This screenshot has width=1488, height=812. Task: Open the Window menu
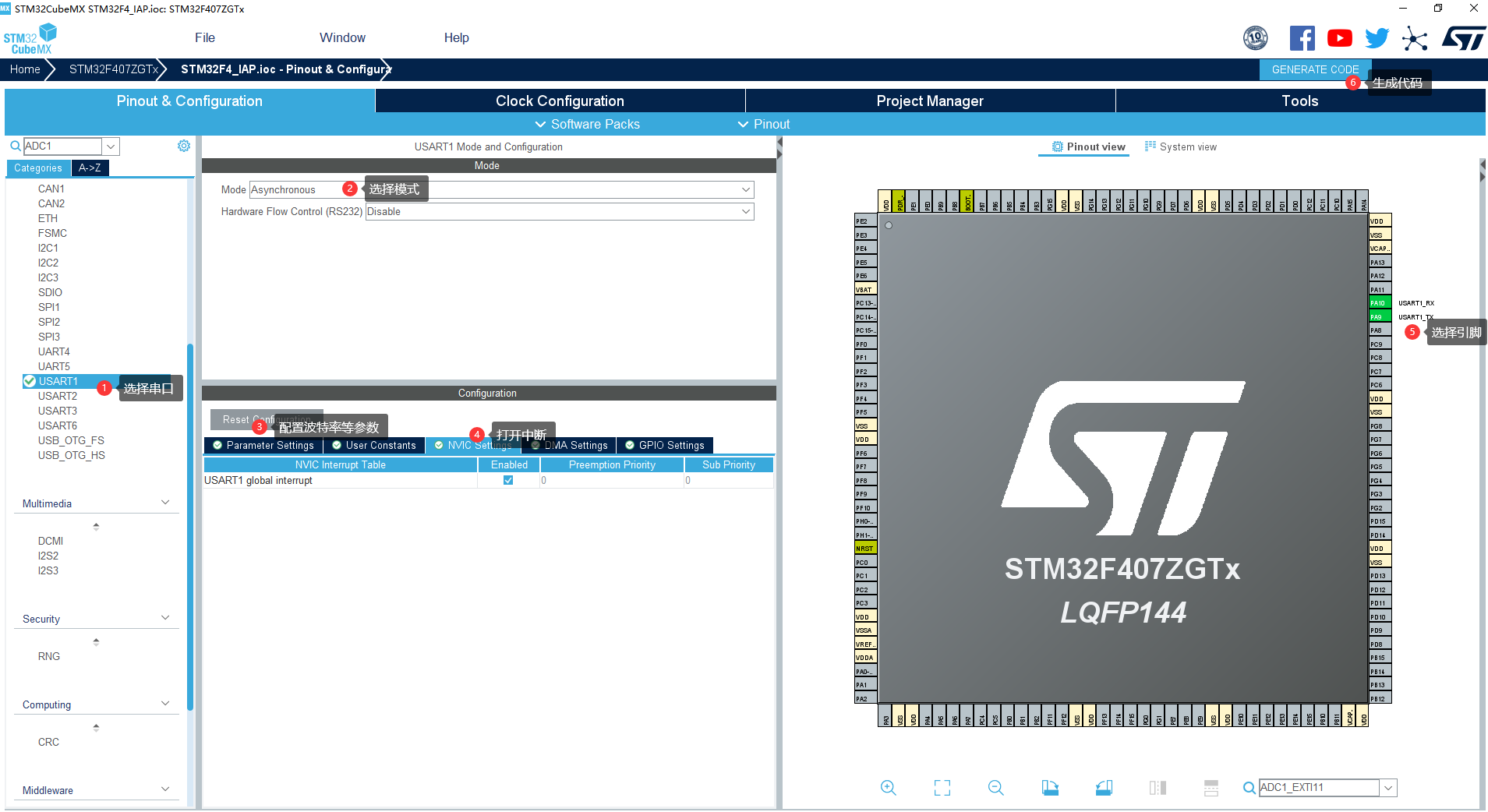[x=342, y=37]
